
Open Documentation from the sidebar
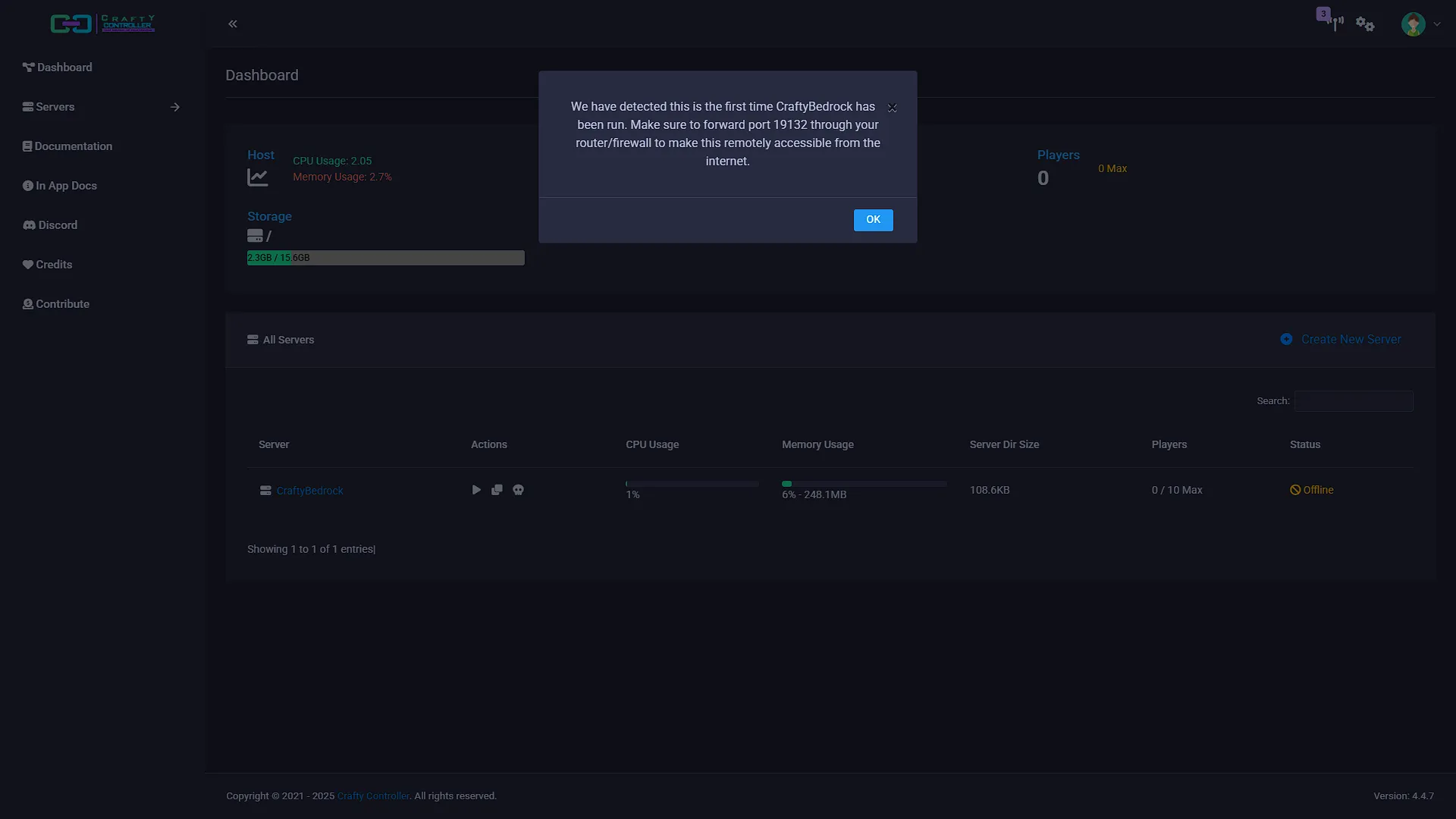point(67,146)
